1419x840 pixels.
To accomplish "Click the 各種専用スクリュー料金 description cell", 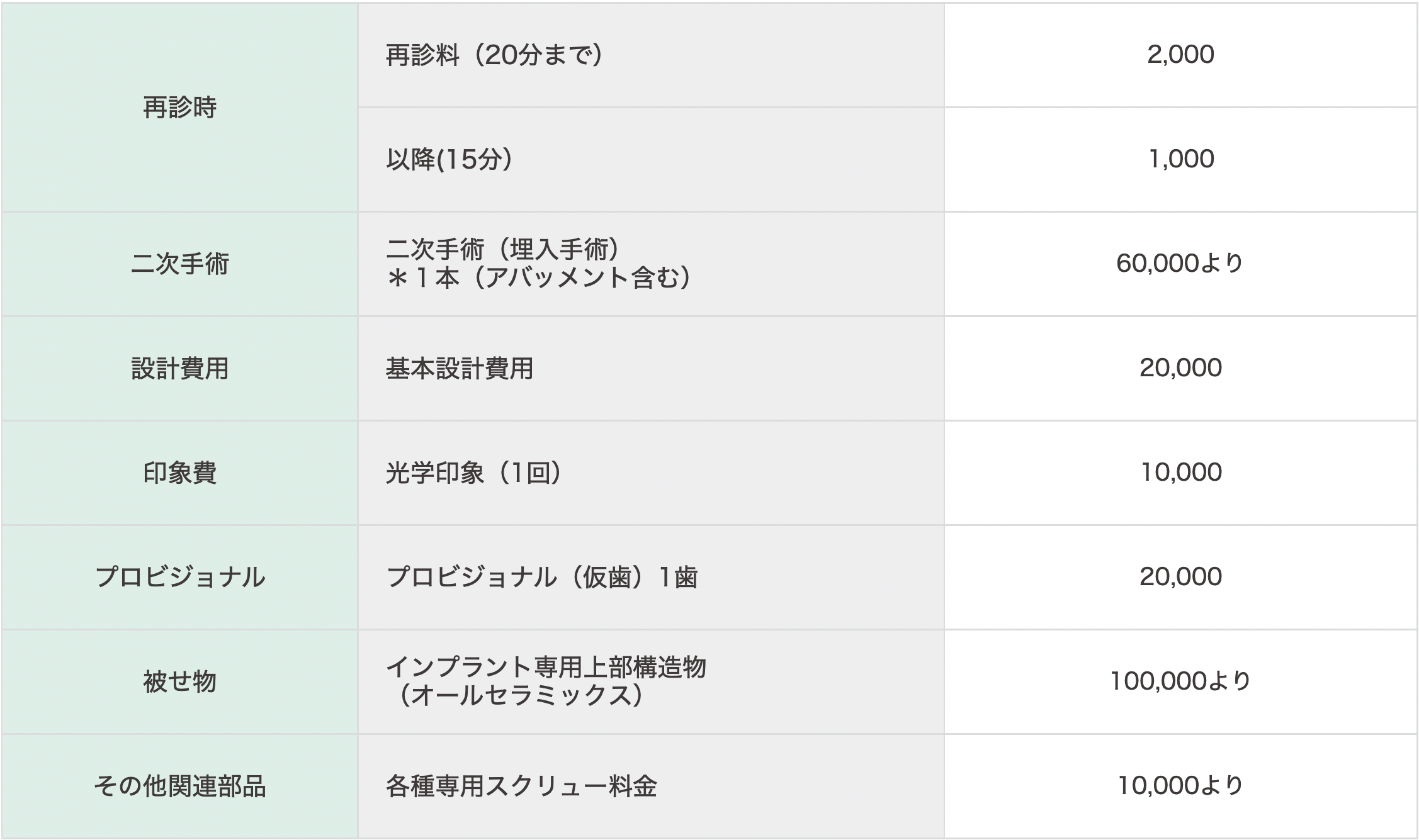I will [521, 787].
